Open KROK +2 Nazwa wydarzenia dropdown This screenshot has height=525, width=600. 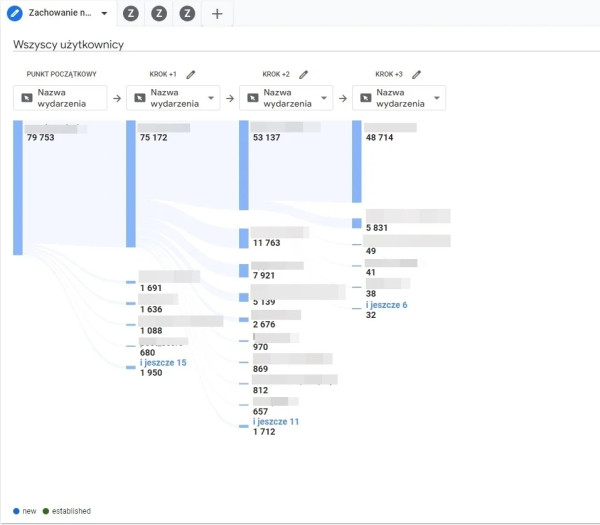(x=286, y=98)
